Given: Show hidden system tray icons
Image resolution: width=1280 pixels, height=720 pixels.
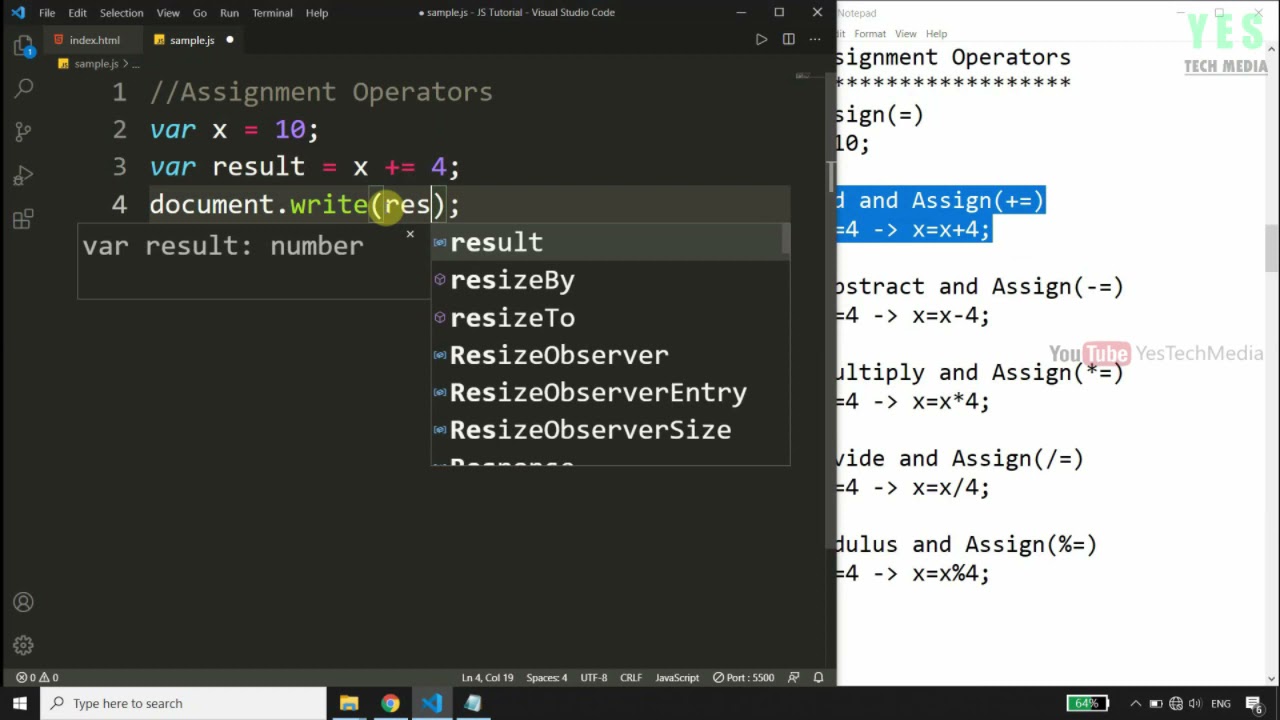Looking at the screenshot, I should pos(1134,703).
